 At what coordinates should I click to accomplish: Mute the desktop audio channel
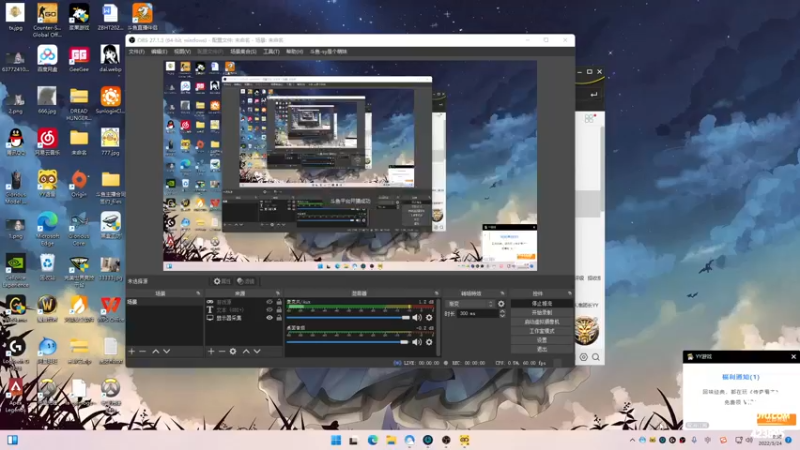coord(417,342)
